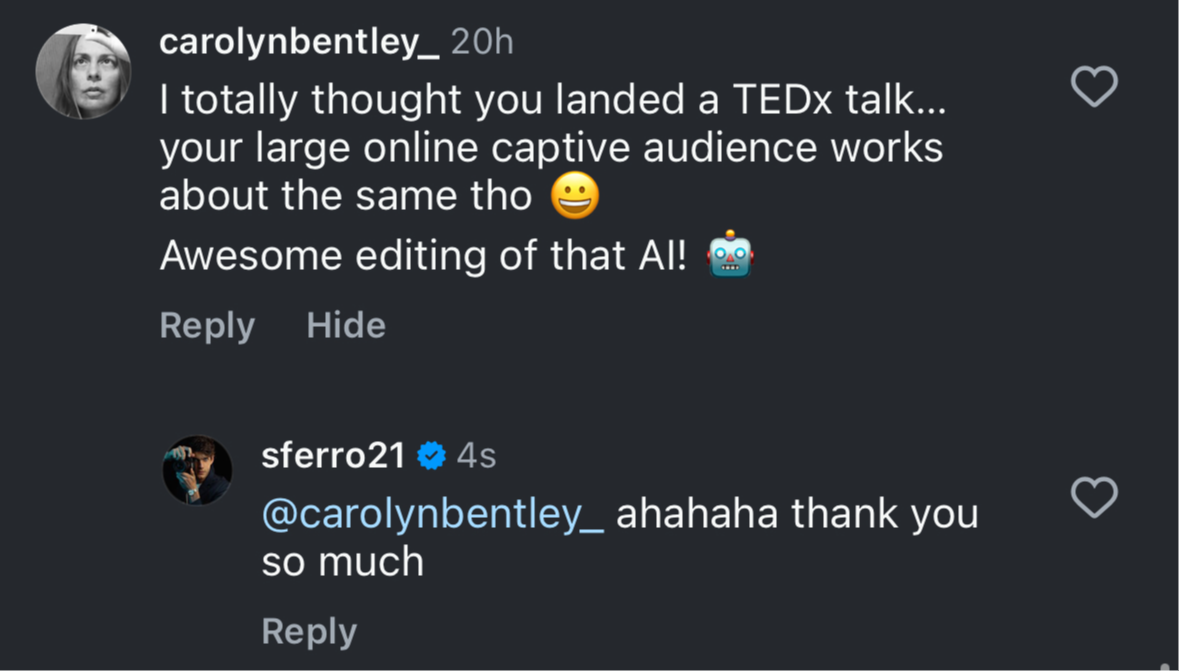The height and width of the screenshot is (671, 1179).
Task: Click the blue verified badge beside sferro21
Action: click(432, 456)
